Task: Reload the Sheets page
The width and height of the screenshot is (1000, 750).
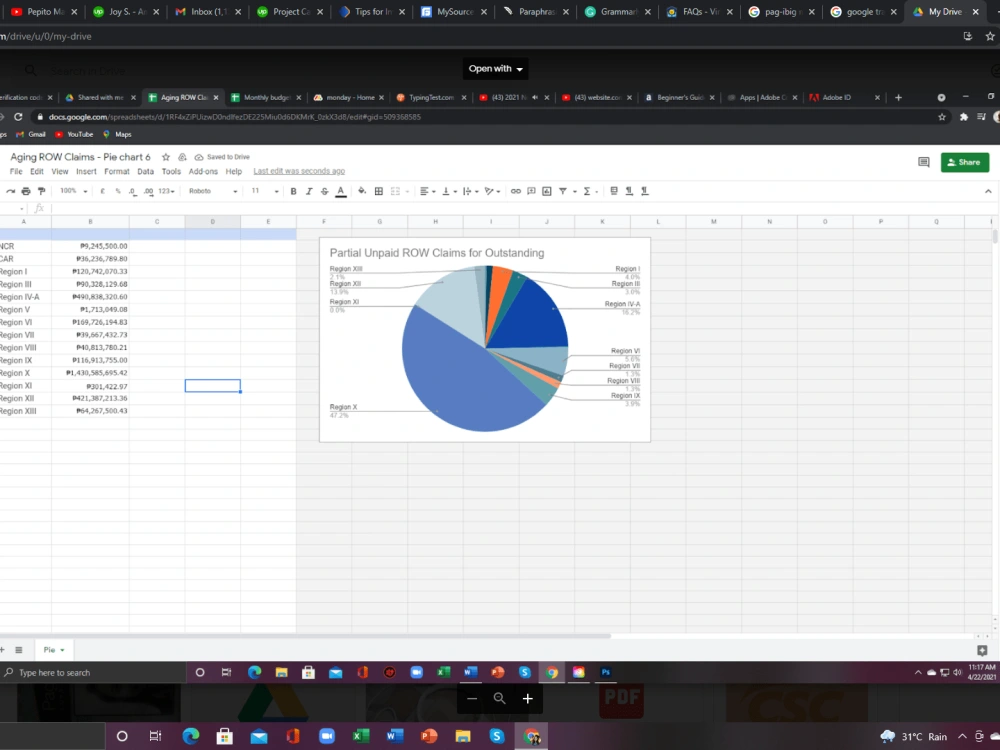Action: [x=18, y=117]
